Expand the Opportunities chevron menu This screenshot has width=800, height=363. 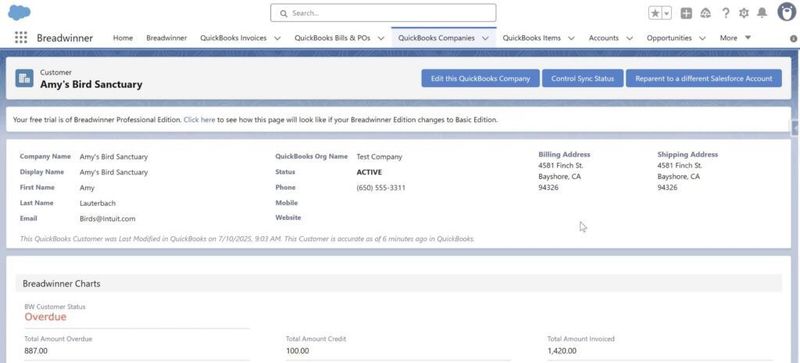click(702, 38)
